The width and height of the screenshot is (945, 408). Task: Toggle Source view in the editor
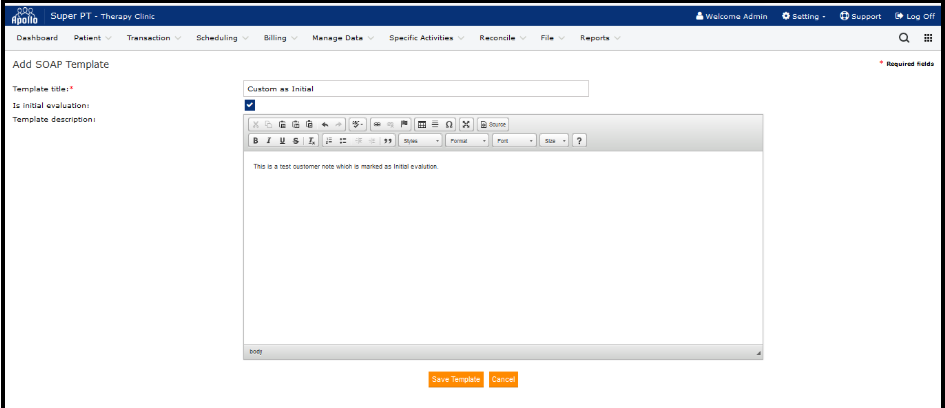pyautogui.click(x=493, y=124)
